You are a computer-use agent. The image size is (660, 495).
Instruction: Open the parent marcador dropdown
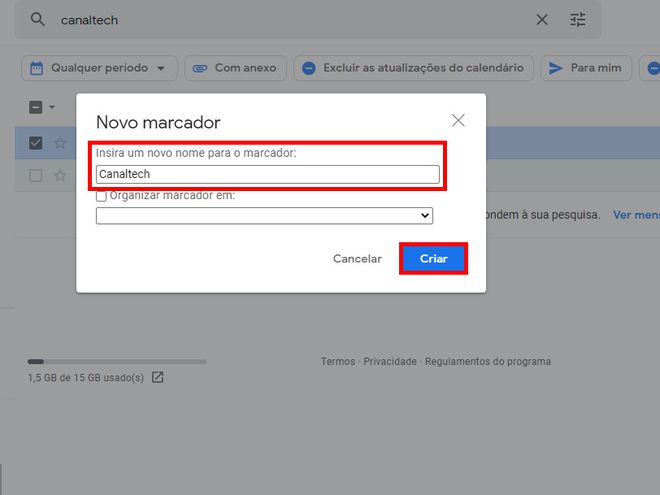(264, 216)
